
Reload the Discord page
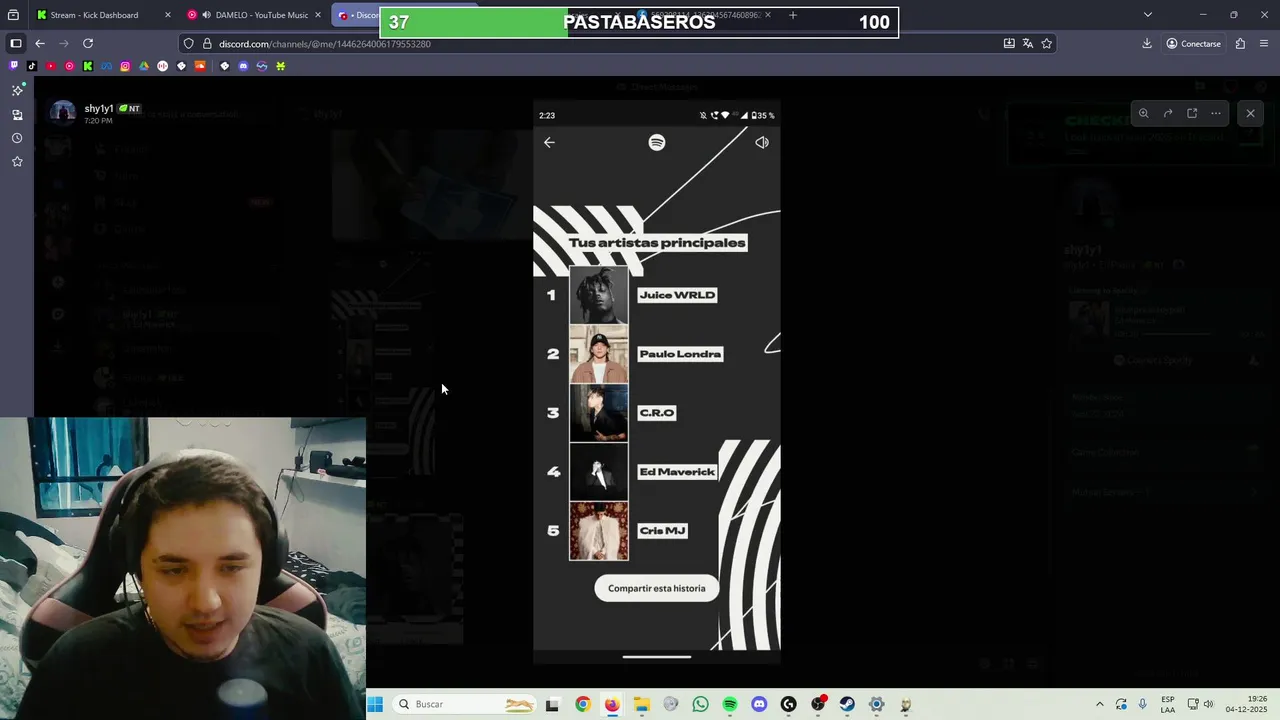[88, 44]
